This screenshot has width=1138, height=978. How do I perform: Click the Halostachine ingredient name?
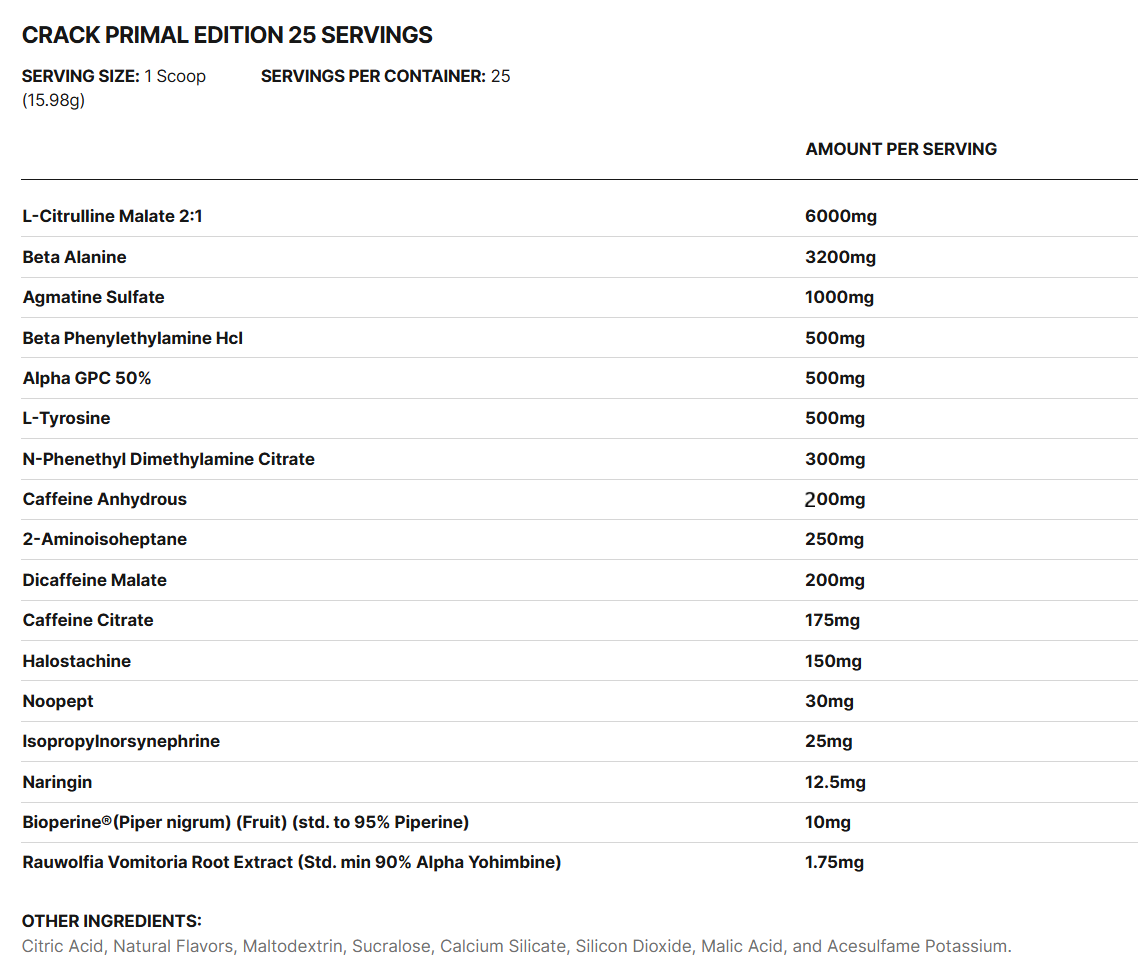[77, 661]
